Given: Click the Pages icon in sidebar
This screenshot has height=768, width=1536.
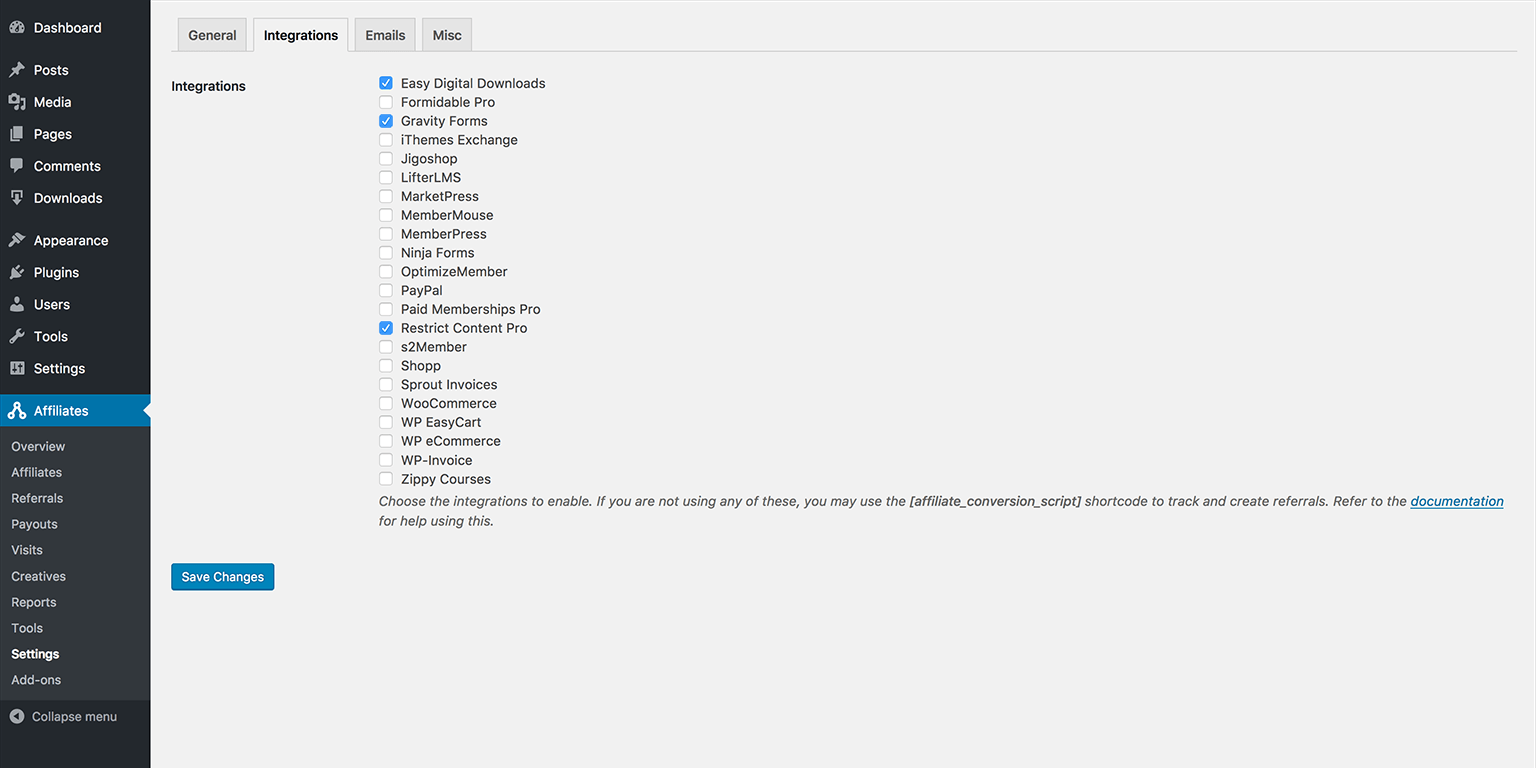Looking at the screenshot, I should 17,134.
